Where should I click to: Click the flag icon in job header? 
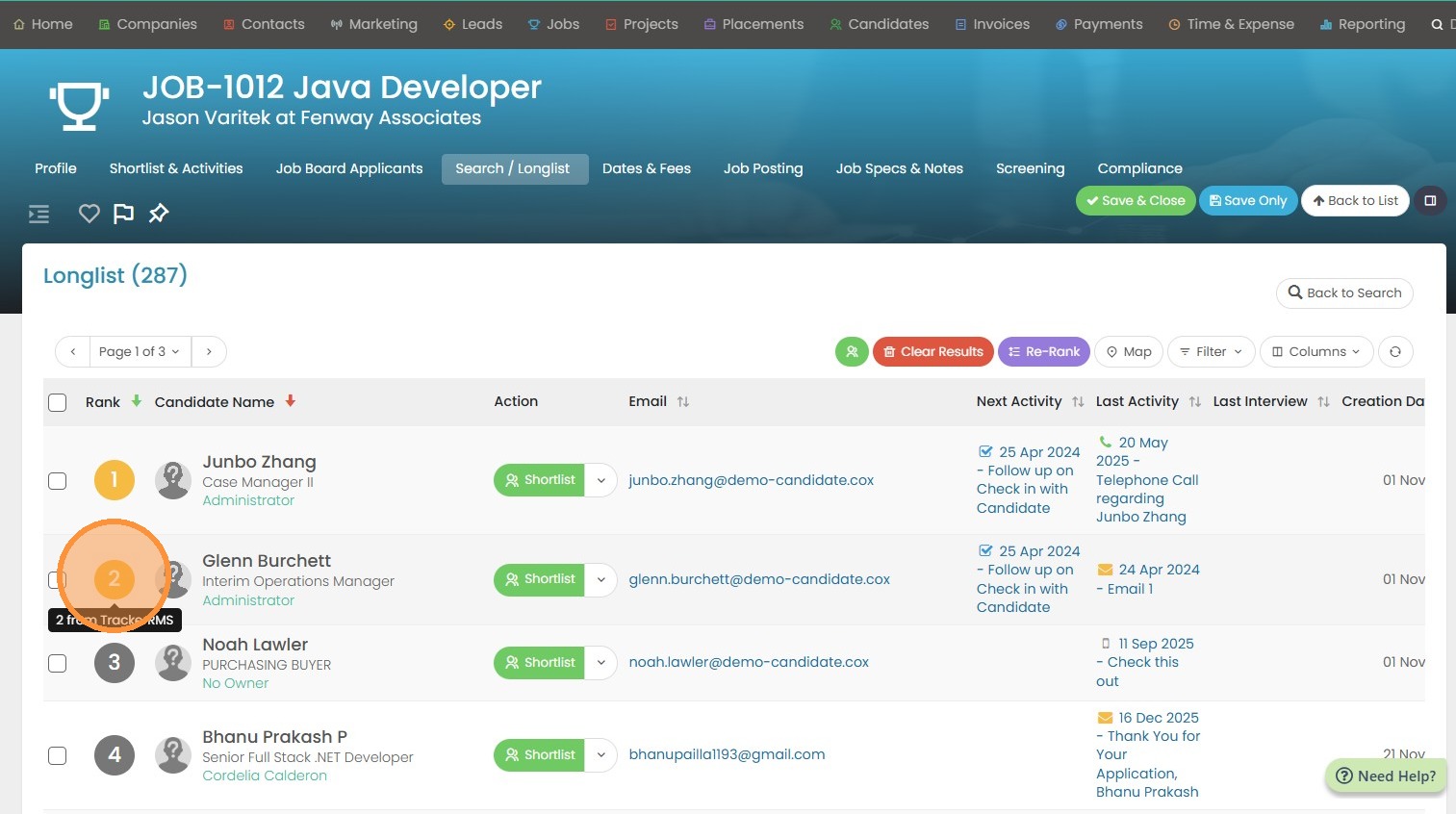coord(123,214)
